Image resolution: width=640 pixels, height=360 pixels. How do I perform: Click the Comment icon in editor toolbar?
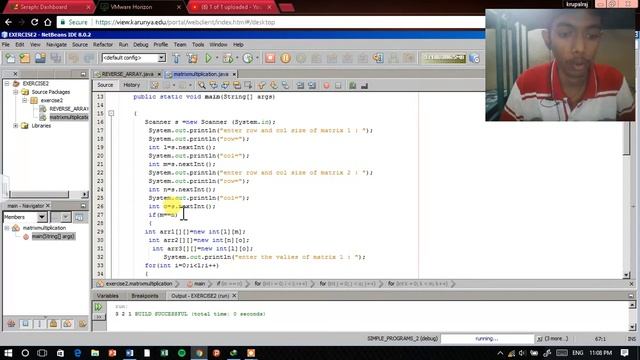[353, 85]
